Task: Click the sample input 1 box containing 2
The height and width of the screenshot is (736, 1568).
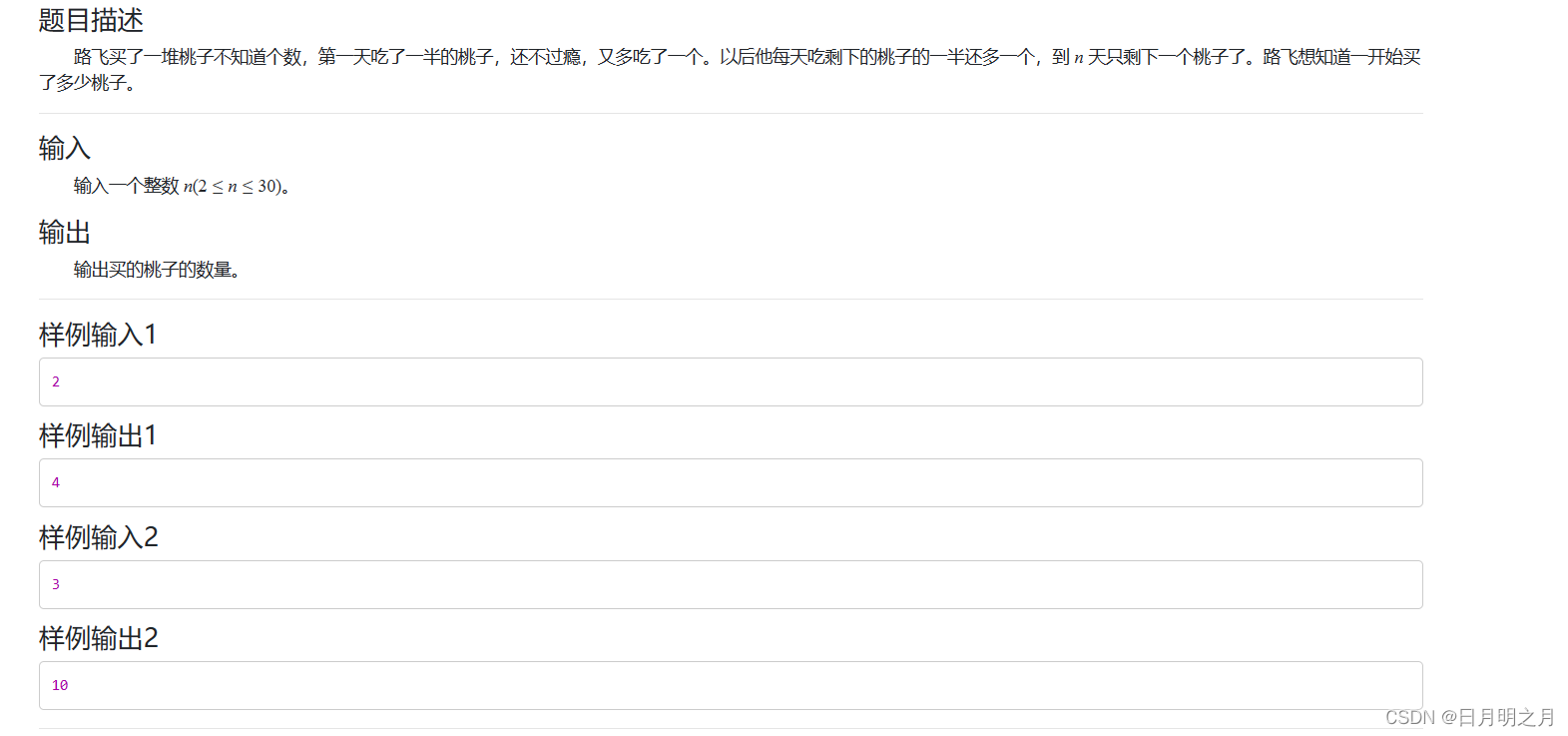Action: click(731, 381)
